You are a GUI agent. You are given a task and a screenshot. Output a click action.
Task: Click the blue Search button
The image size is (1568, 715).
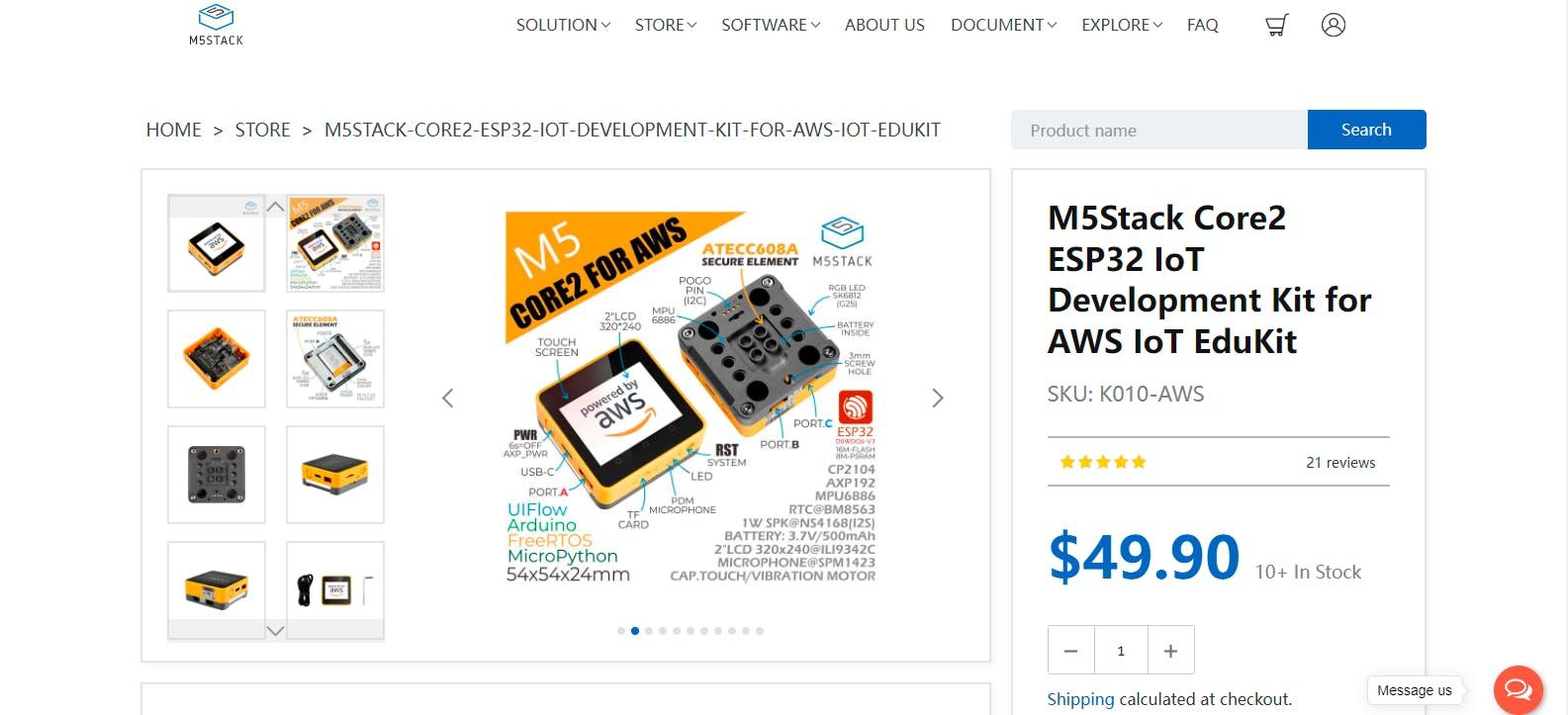click(x=1366, y=130)
